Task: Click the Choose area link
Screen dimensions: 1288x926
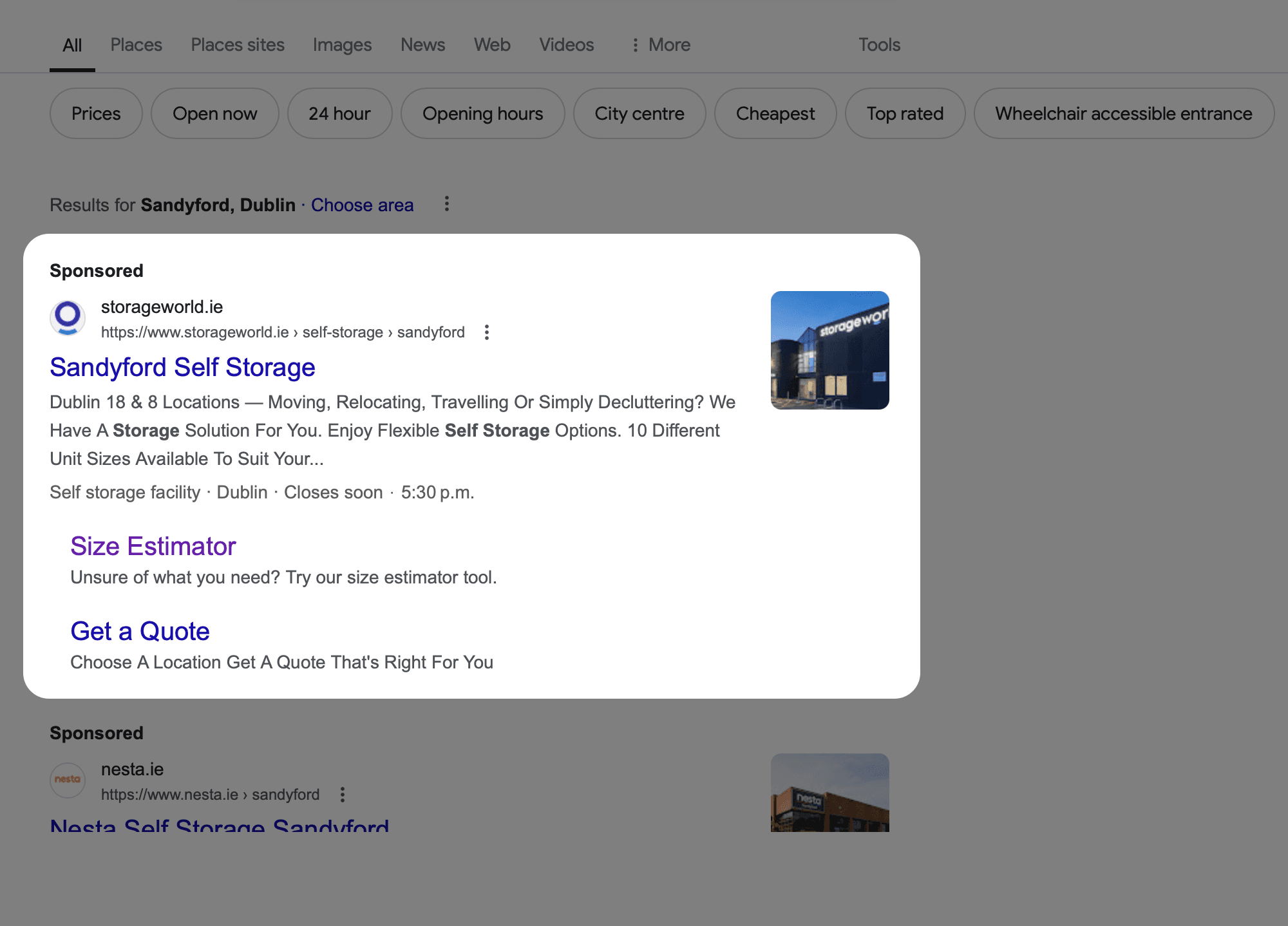Action: tap(362, 205)
